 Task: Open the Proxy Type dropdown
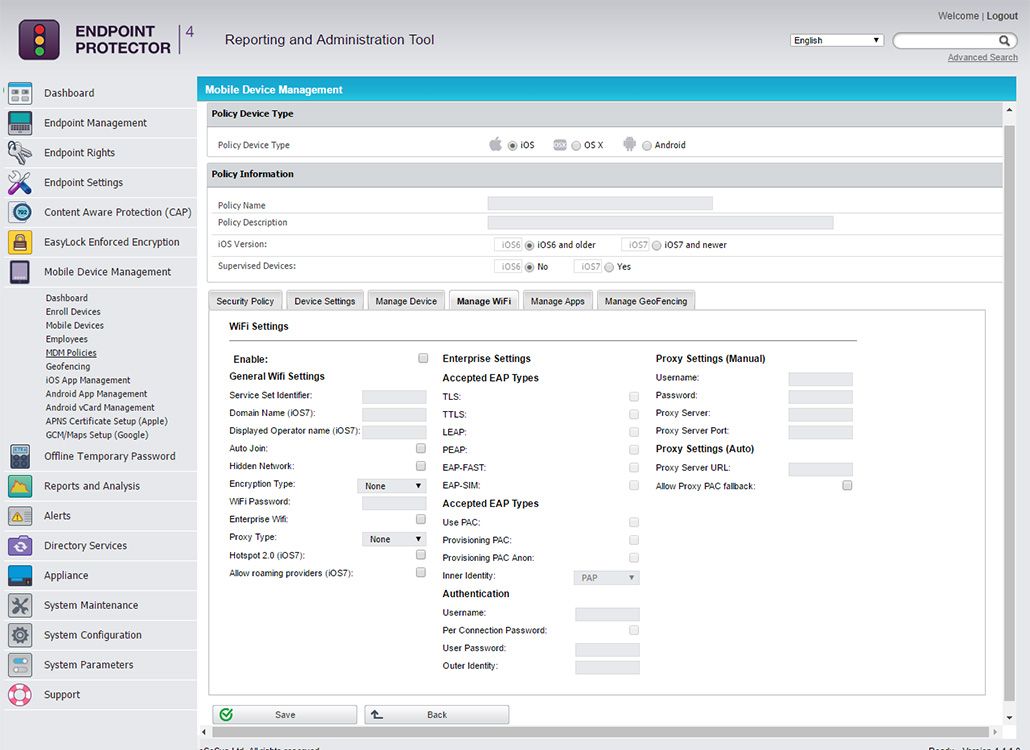[394, 539]
